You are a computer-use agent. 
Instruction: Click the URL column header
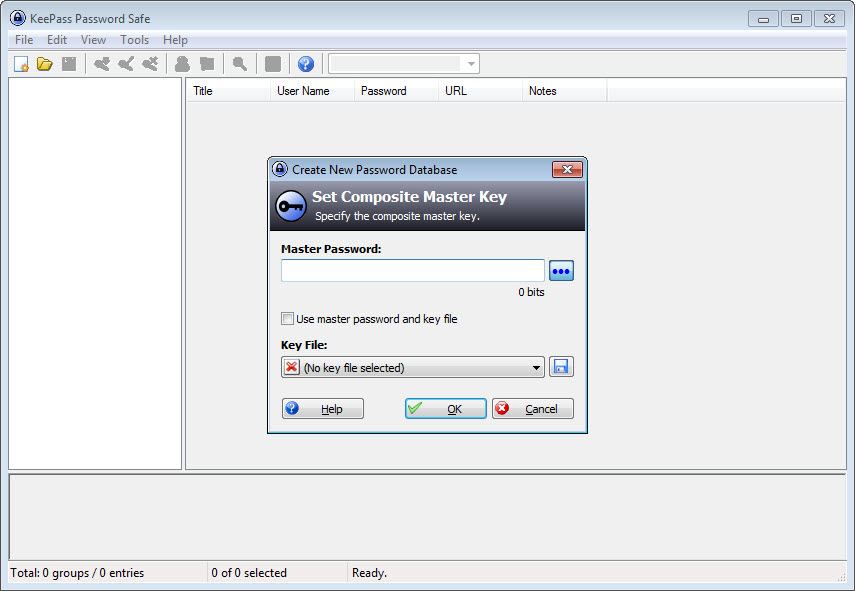pyautogui.click(x=480, y=91)
